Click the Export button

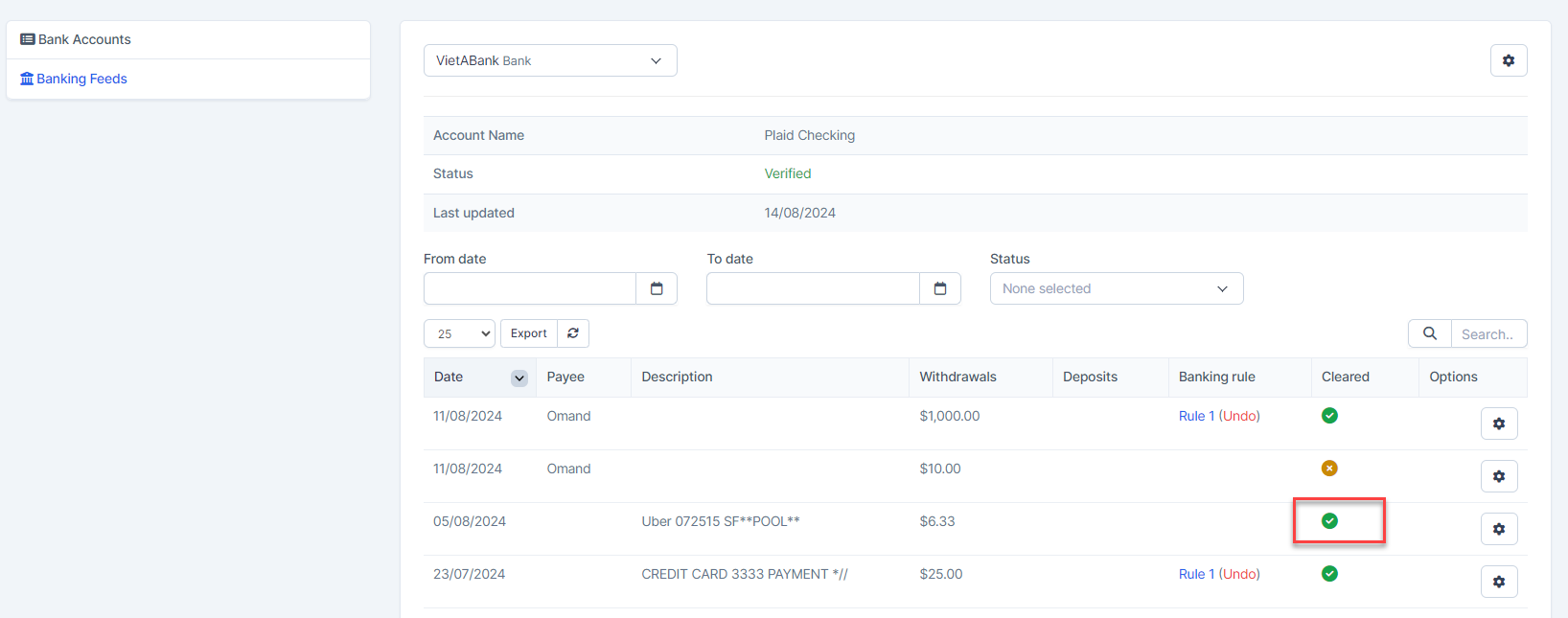(x=528, y=333)
